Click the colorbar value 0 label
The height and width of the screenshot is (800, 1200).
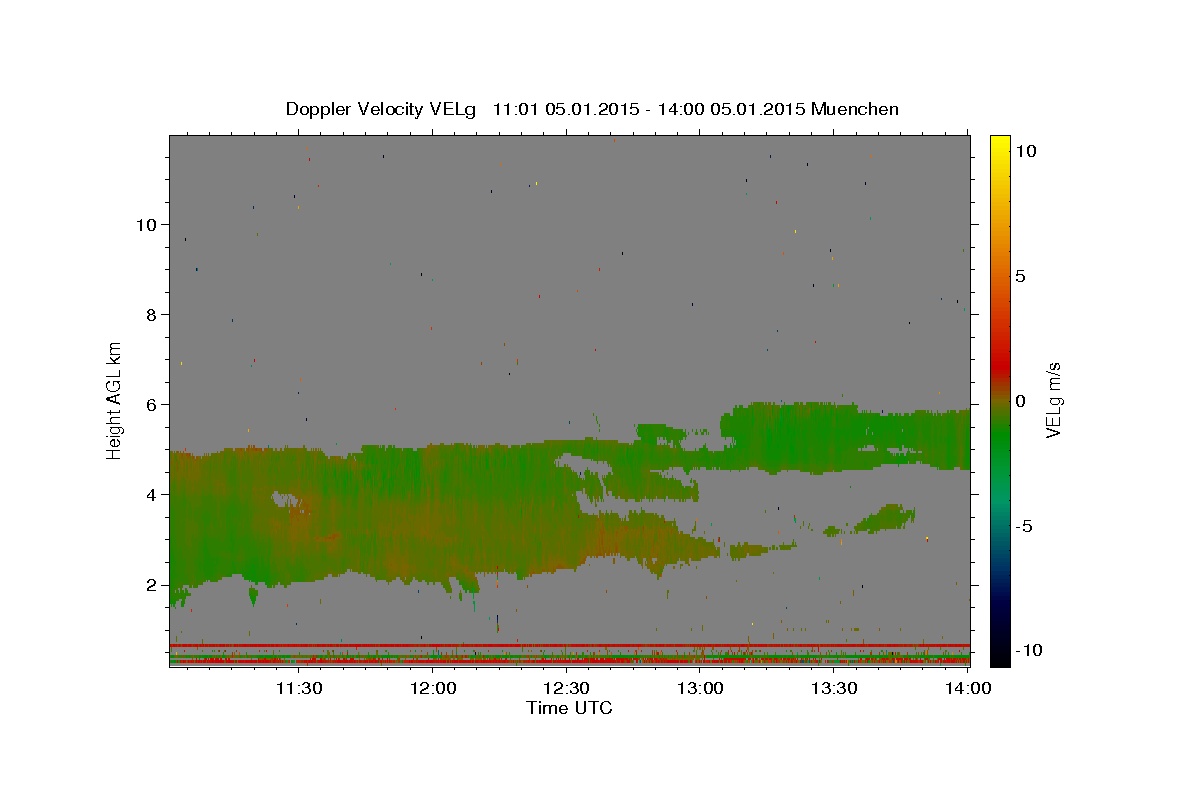1020,400
